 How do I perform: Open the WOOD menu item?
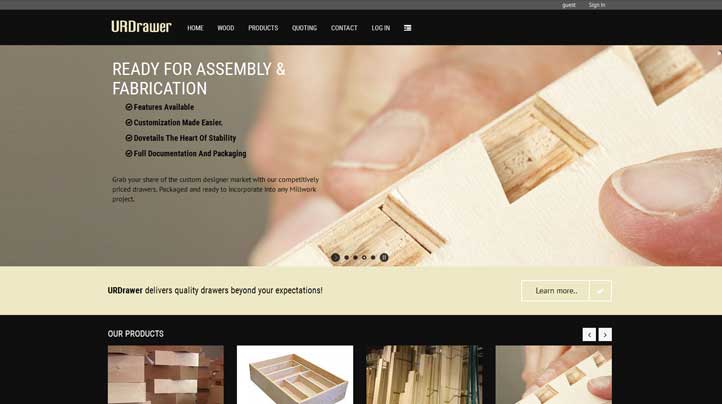[226, 28]
